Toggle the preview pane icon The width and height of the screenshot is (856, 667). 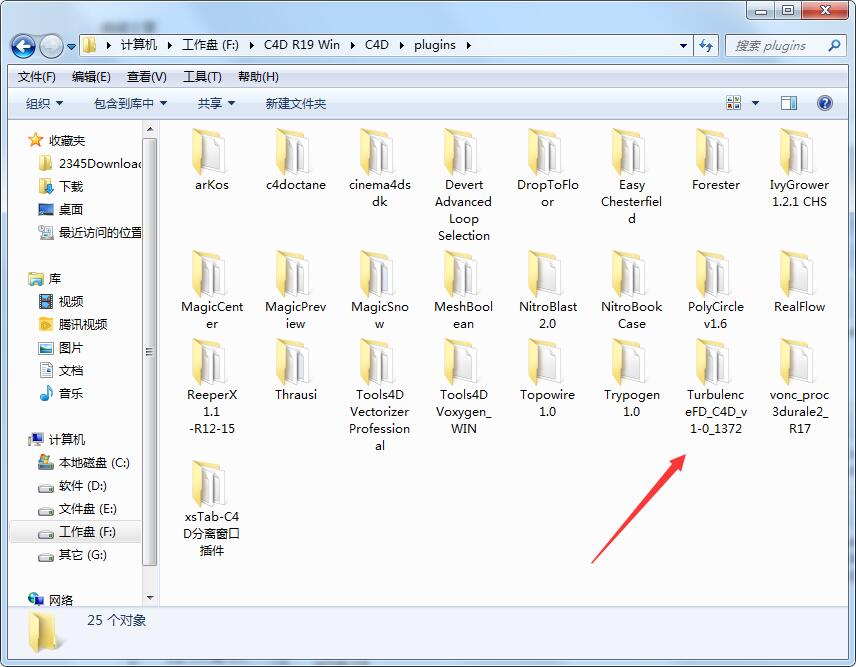pyautogui.click(x=789, y=103)
